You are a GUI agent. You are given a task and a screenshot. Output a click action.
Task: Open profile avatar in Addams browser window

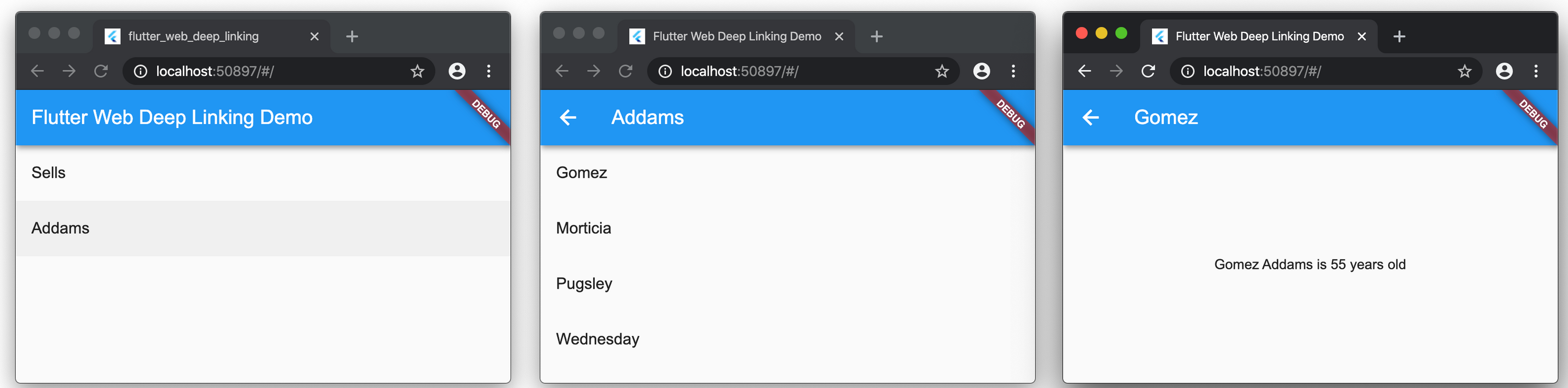tap(981, 71)
